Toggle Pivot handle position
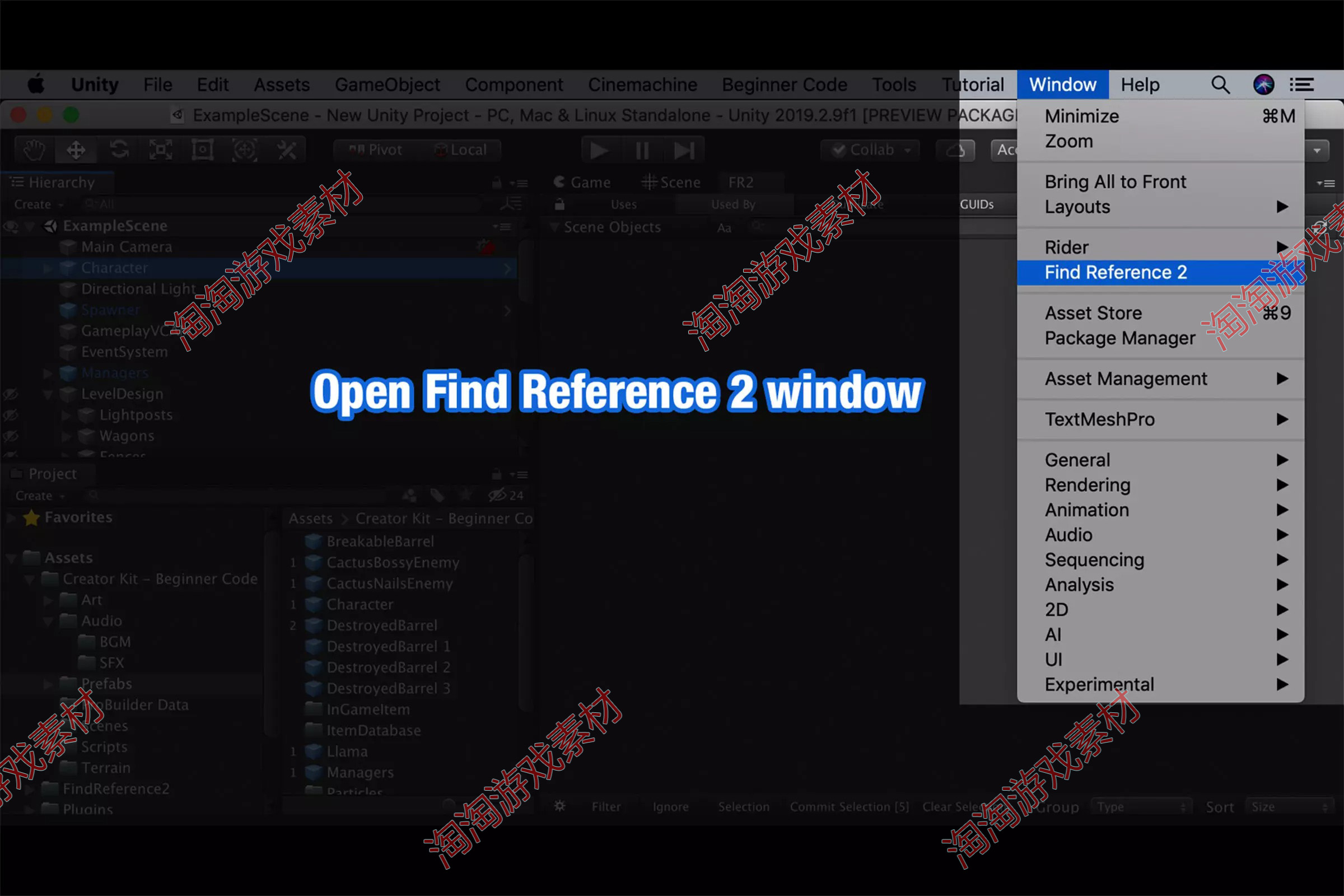The image size is (1344, 896). tap(375, 150)
